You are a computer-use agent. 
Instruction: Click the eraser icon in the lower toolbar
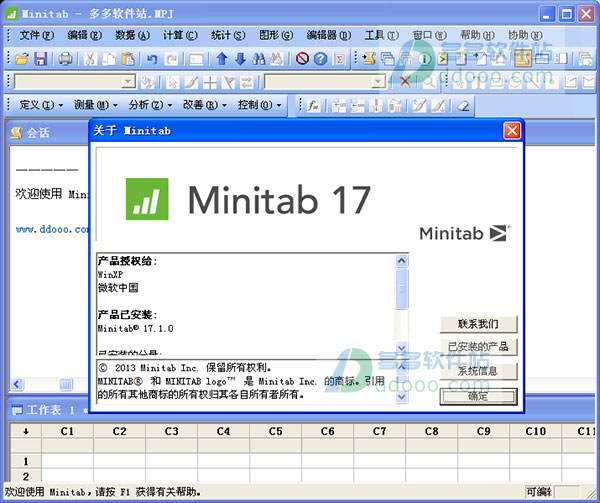[463, 106]
